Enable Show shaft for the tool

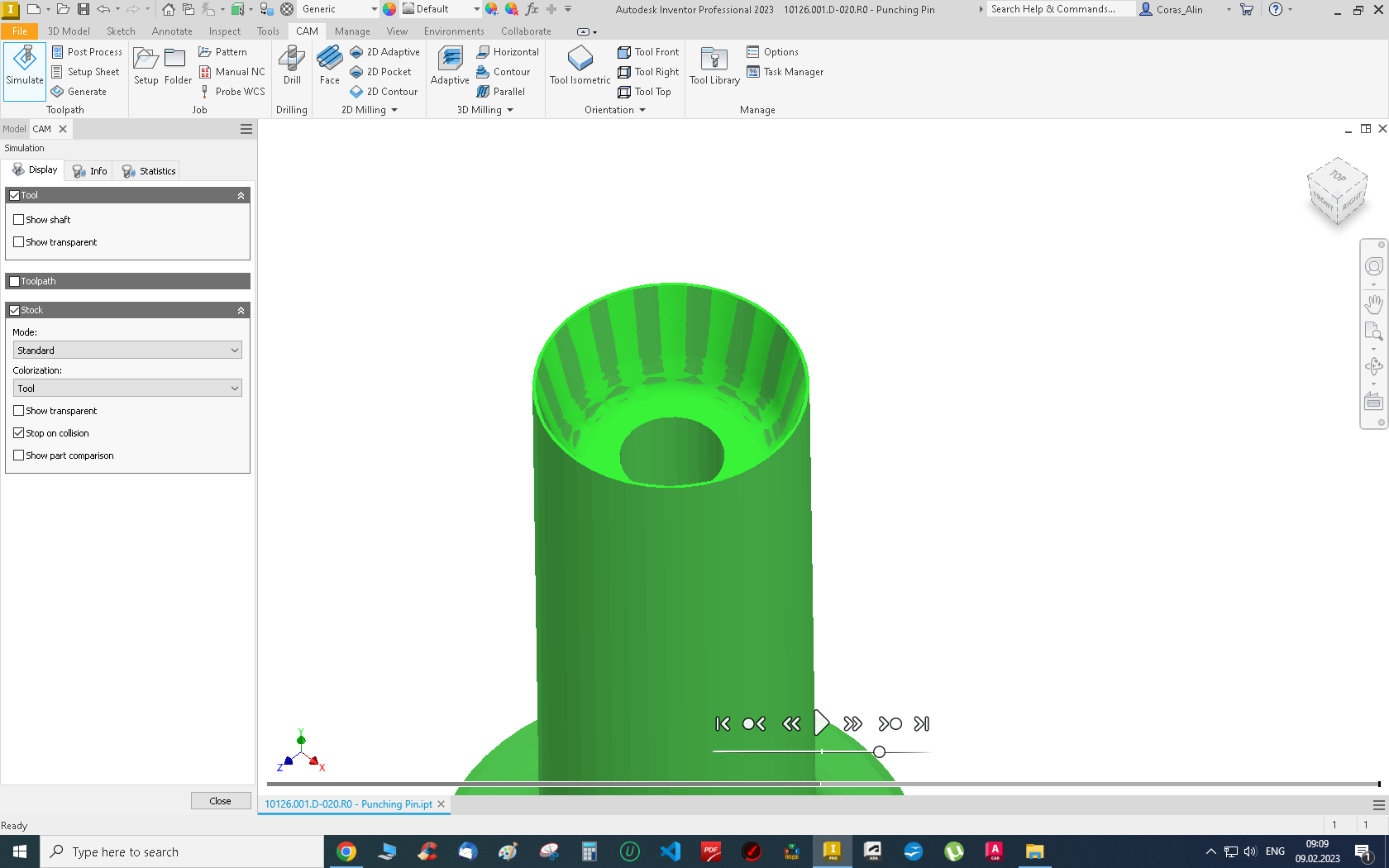pos(19,219)
